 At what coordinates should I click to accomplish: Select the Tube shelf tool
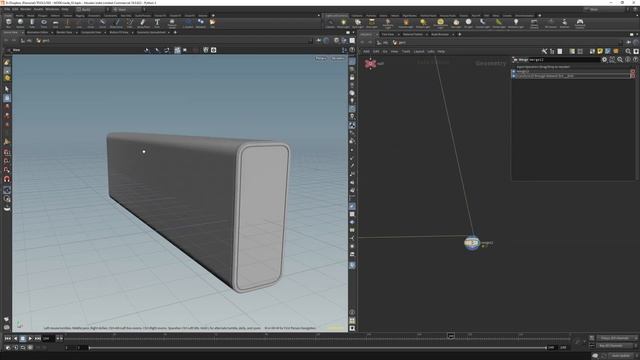click(x=32, y=23)
